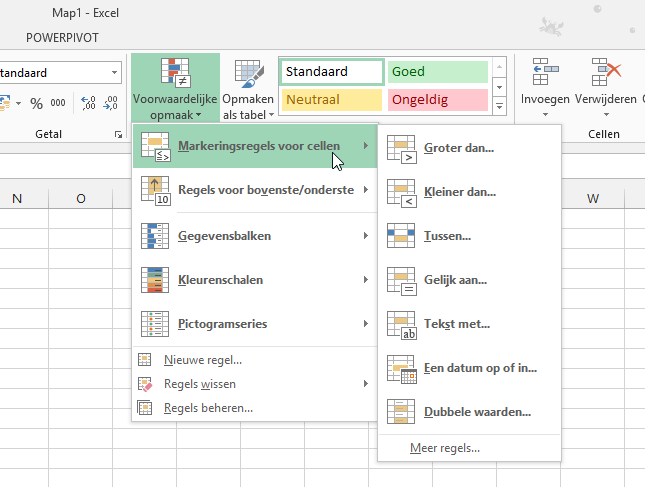Click Meer regels... at the submenu bottom
This screenshot has height=487, width=645.
click(x=445, y=448)
